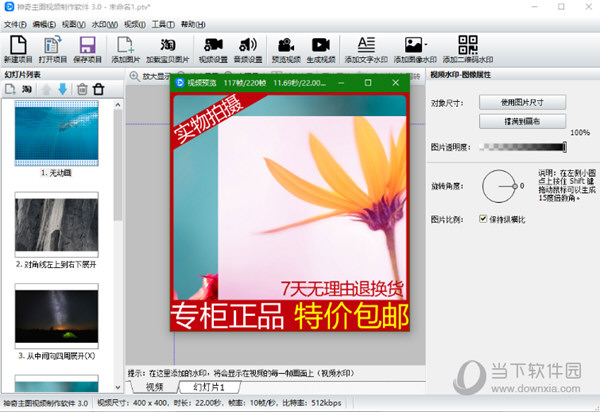Screen dimensions: 600x412
Task: Click the slide list vertical scrollbar thumb
Action: coord(118,164)
